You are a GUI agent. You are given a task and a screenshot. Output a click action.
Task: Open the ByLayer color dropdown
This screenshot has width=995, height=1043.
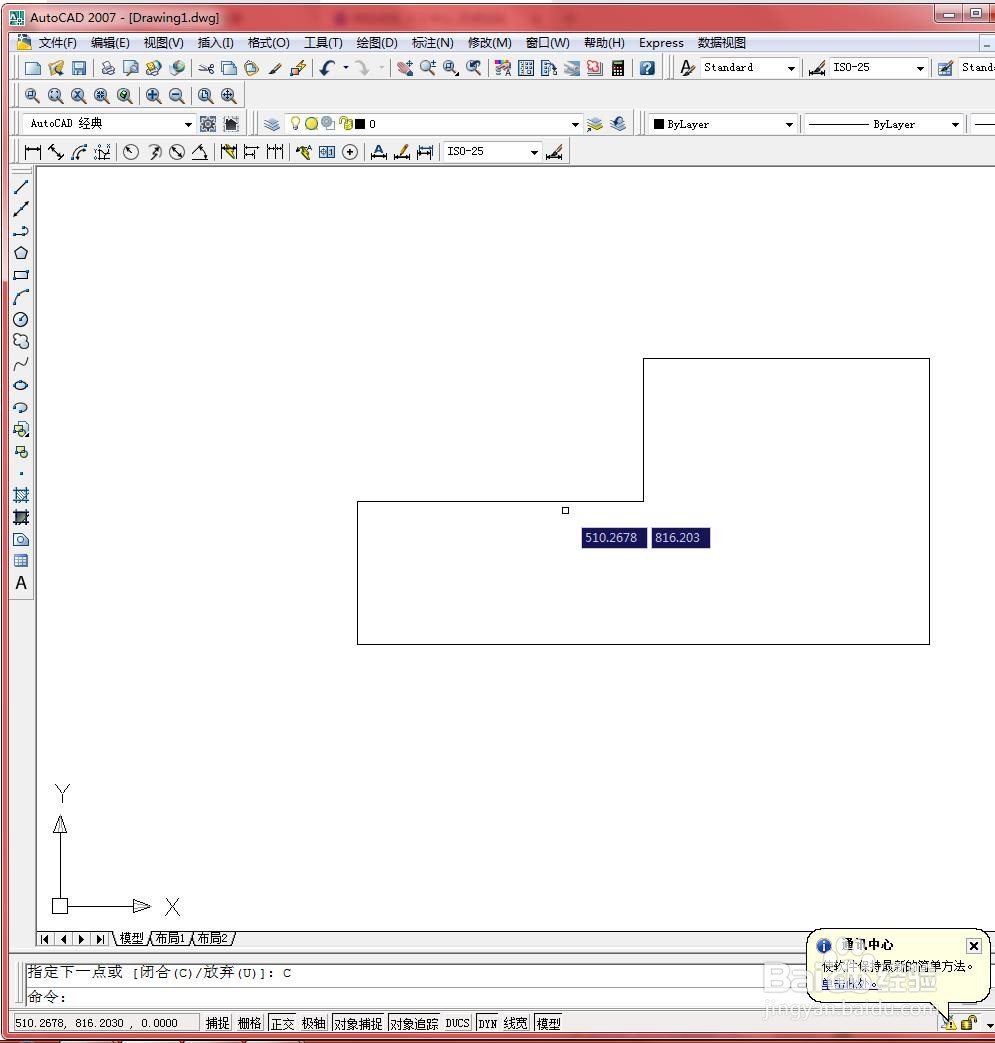pos(789,124)
